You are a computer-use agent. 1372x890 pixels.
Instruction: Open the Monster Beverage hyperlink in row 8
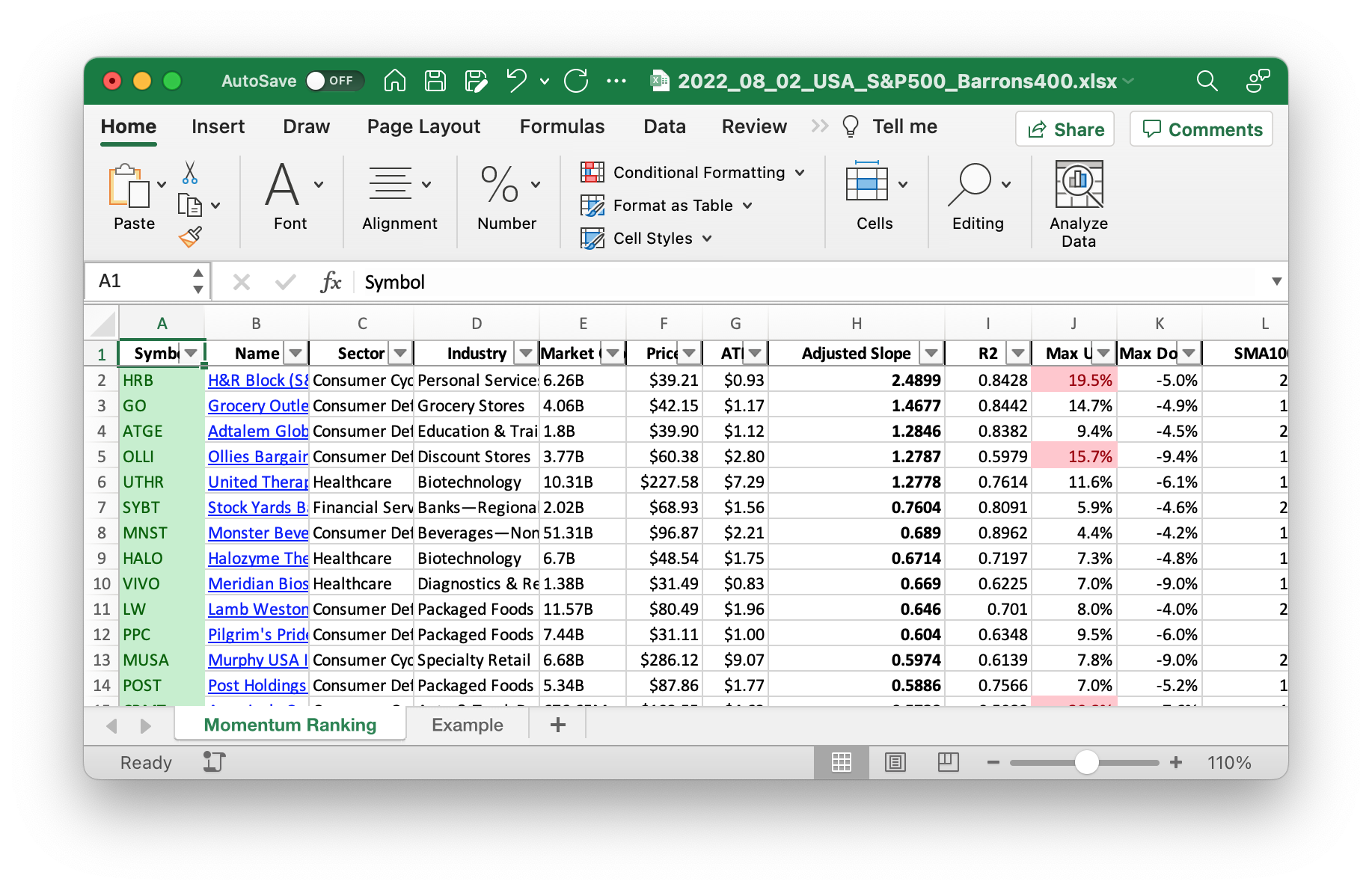[x=257, y=533]
